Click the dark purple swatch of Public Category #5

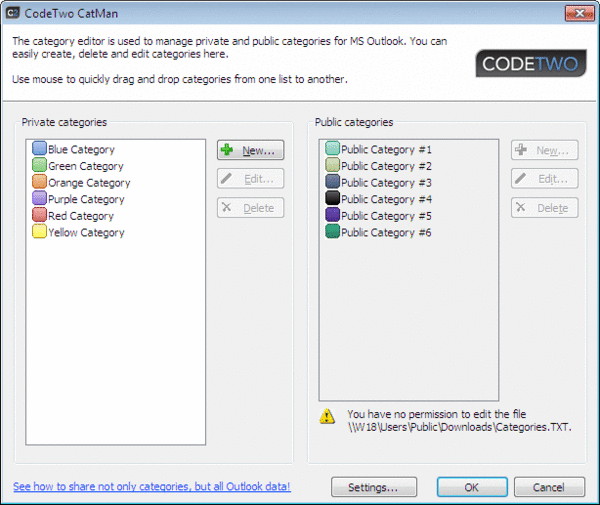[x=332, y=215]
